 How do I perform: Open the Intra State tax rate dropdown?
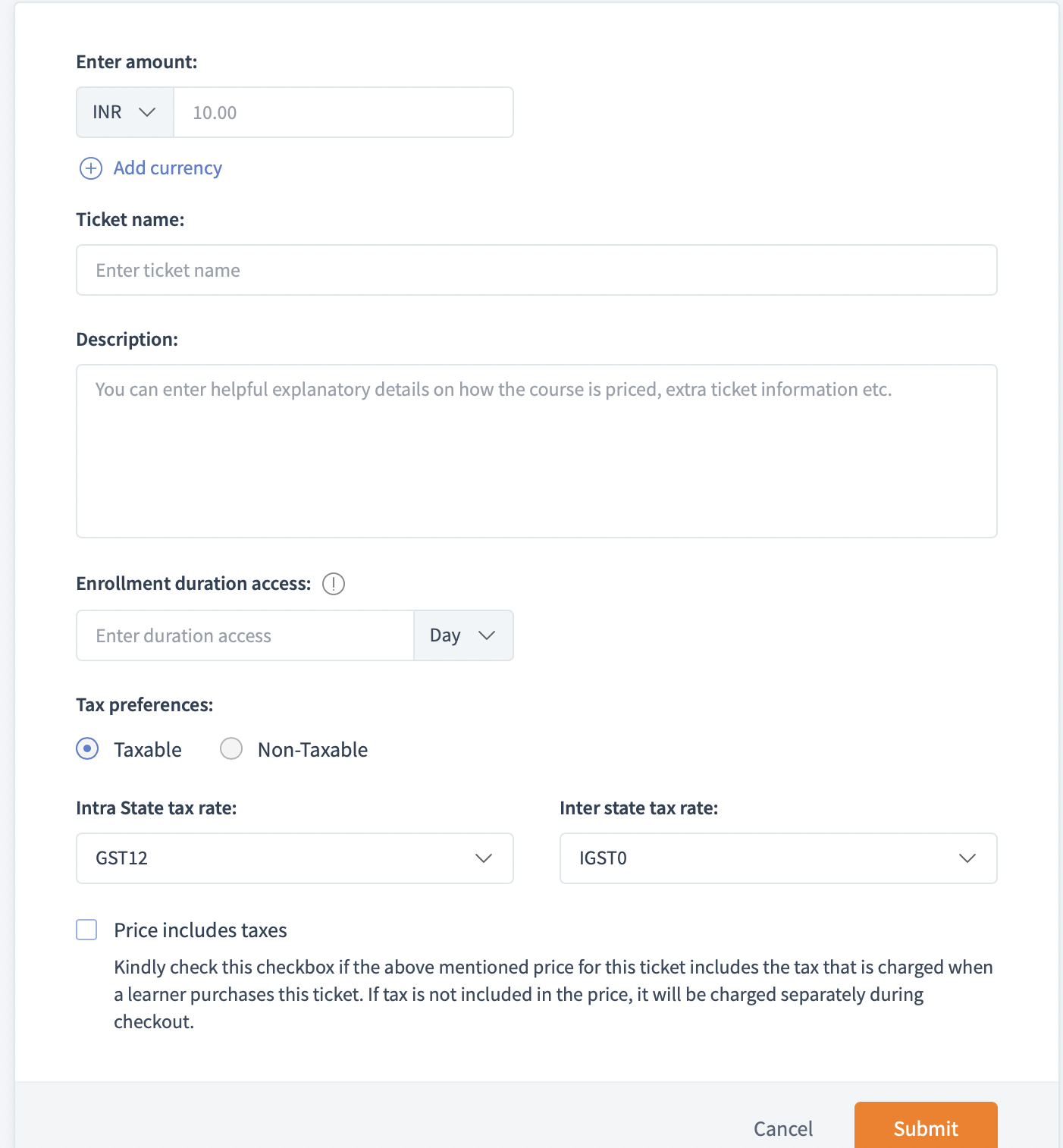tap(295, 858)
